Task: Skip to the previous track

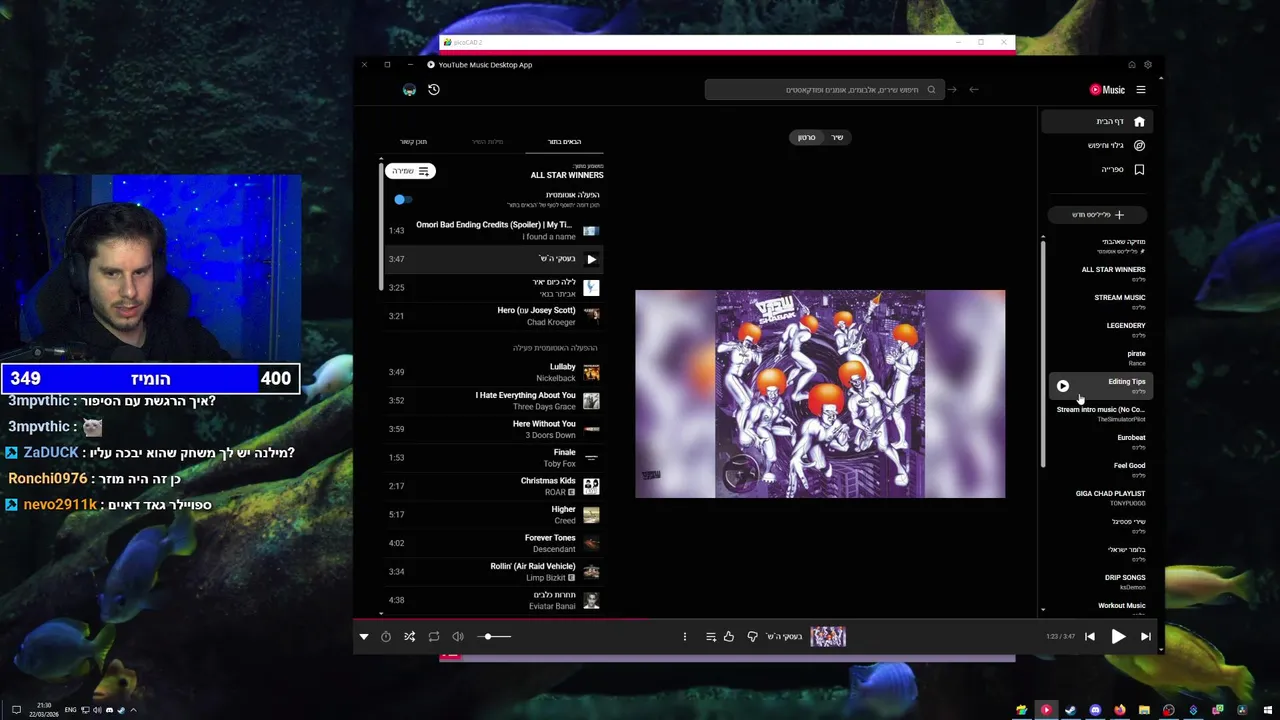Action: click(1090, 637)
